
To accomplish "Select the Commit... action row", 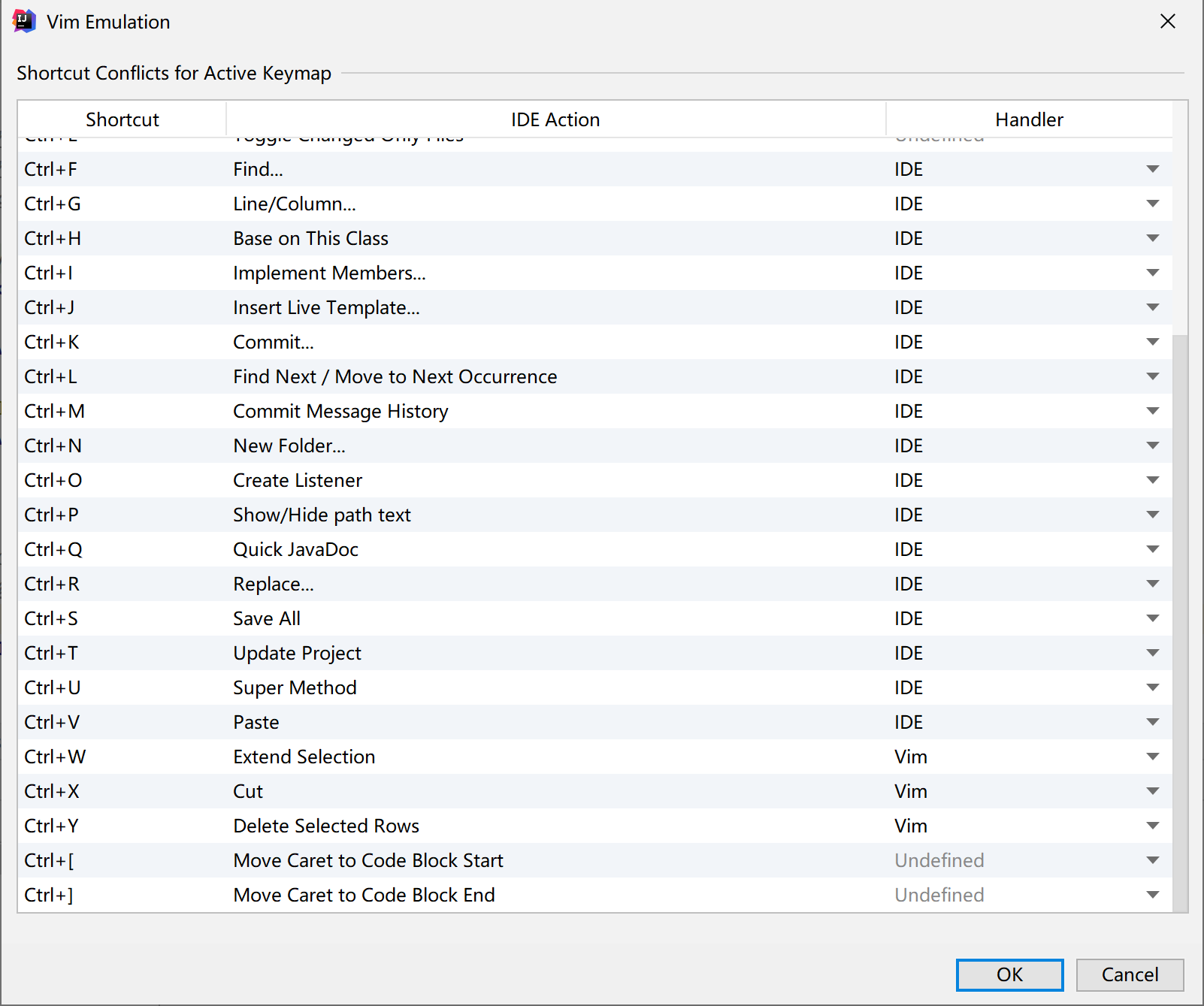I will (x=595, y=342).
